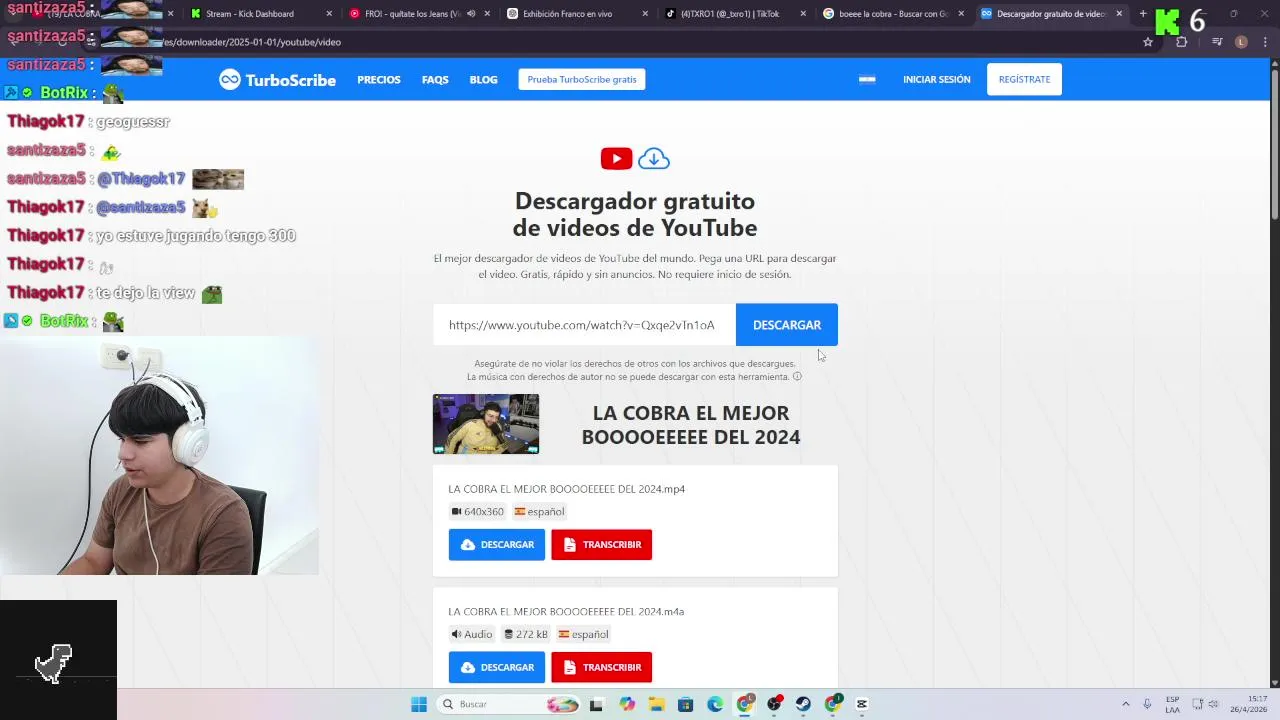This screenshot has width=1280, height=720.
Task: Open the ESP LAA keyboard language indicator
Action: pos(1172,704)
